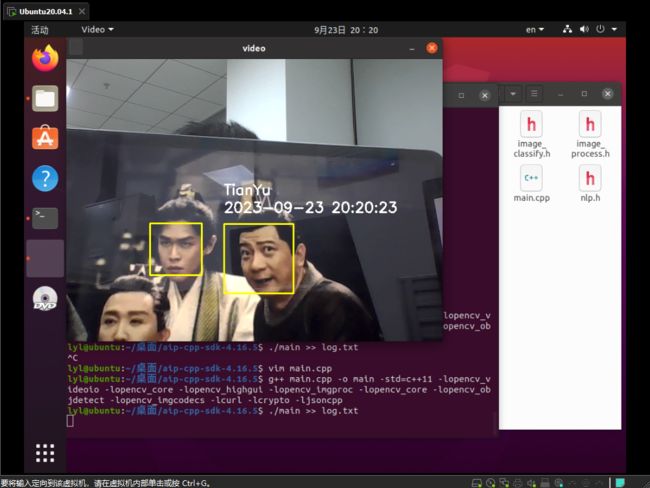Place the cursor at the terminal prompt
The height and width of the screenshot is (488, 650).
(x=70, y=421)
